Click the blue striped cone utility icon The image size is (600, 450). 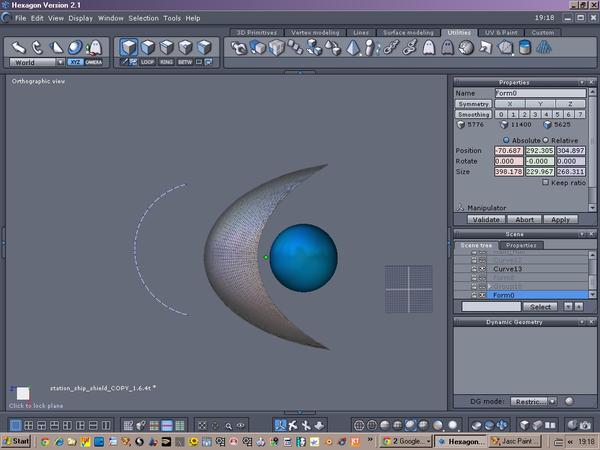coord(544,48)
